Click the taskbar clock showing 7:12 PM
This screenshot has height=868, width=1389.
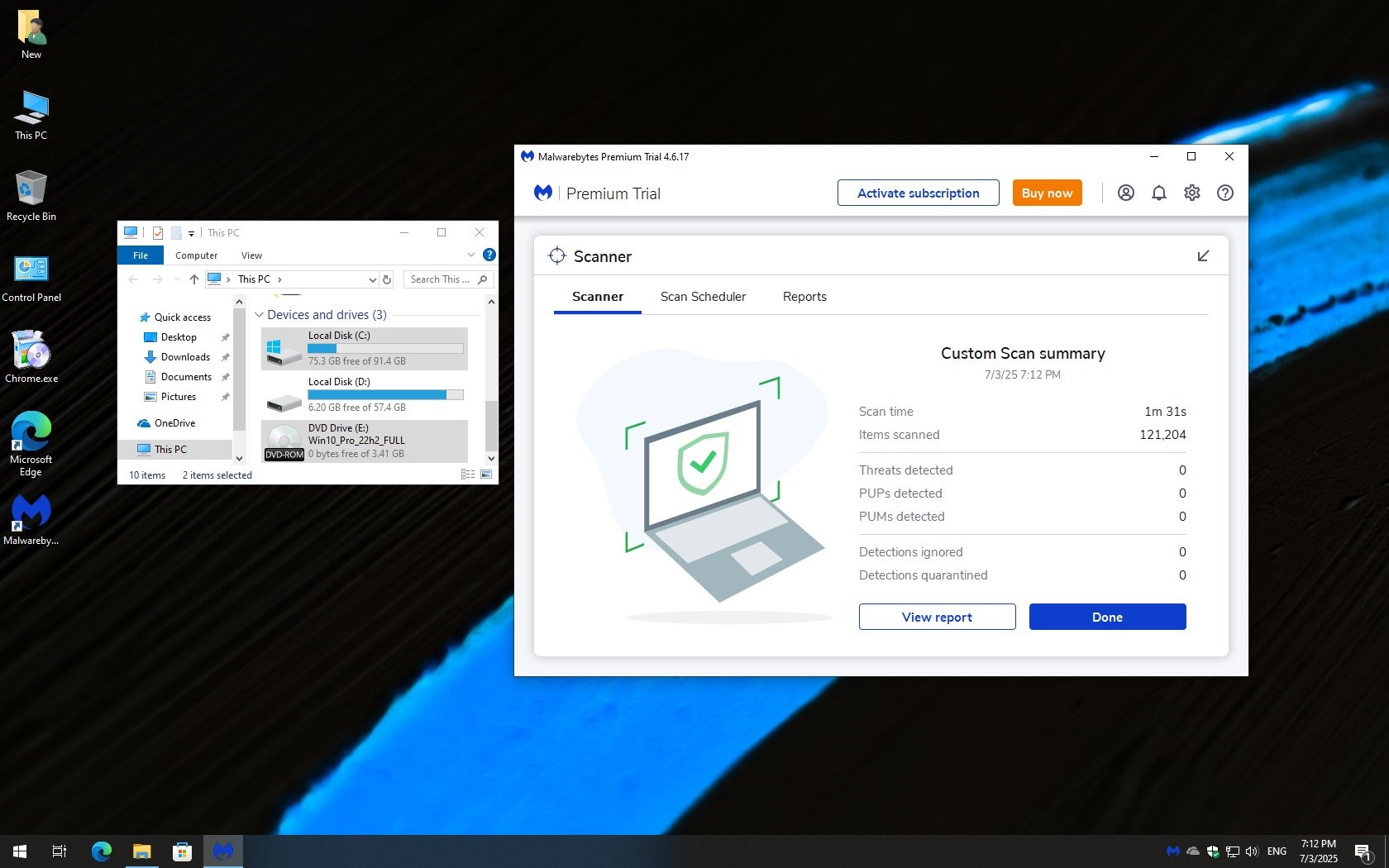click(1318, 851)
